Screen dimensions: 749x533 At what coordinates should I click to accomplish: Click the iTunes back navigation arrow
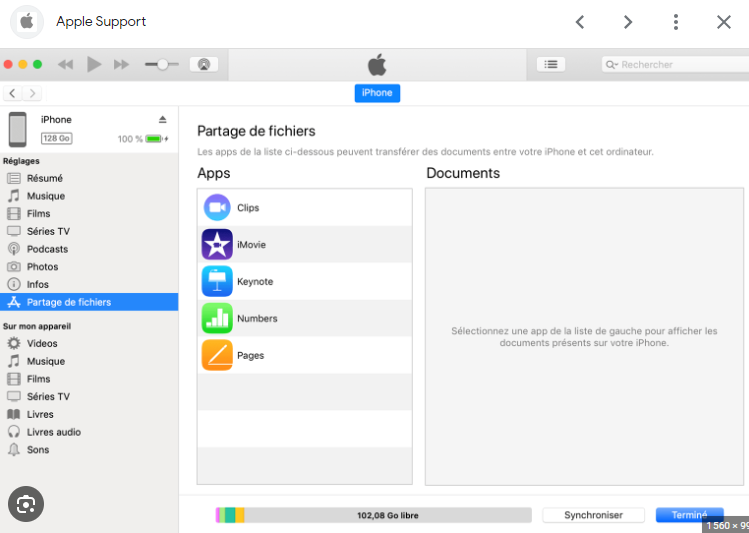12,93
